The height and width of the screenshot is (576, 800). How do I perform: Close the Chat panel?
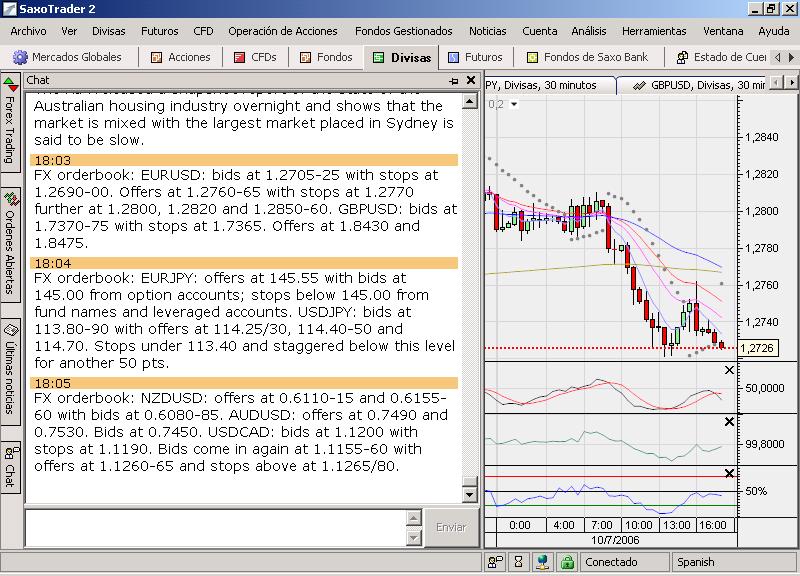coord(471,80)
